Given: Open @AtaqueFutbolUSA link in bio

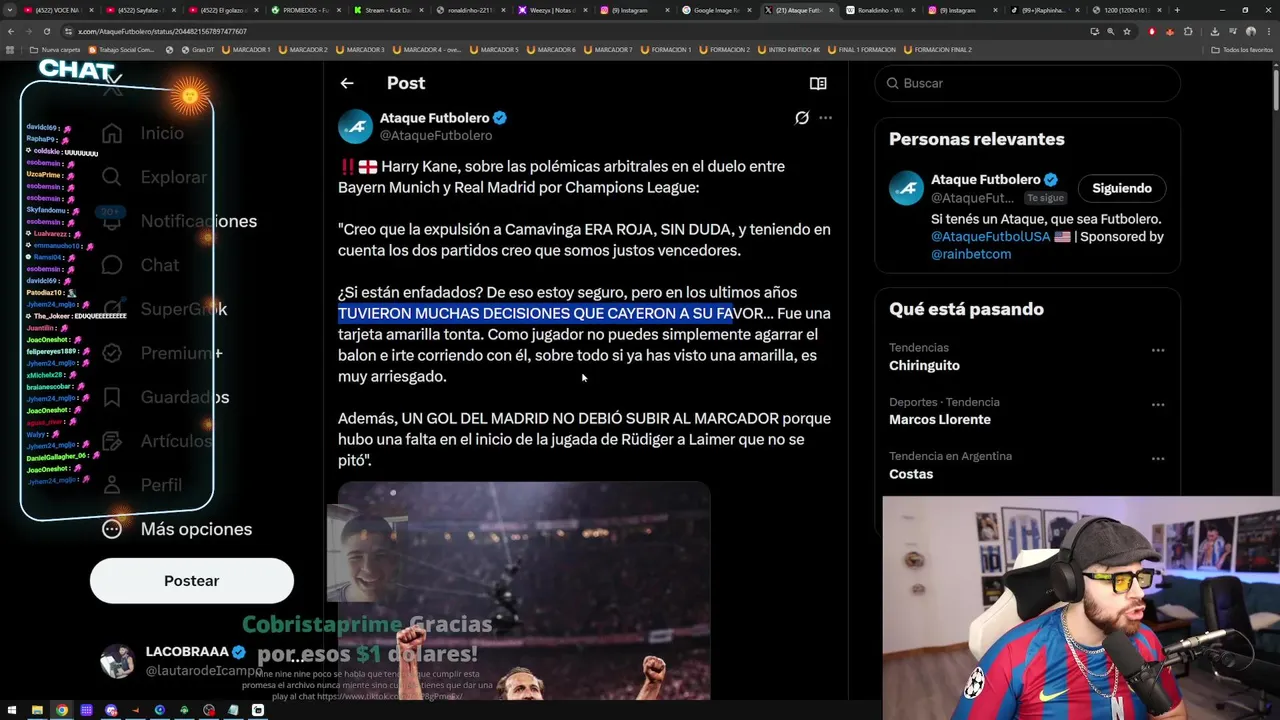Looking at the screenshot, I should click(x=989, y=236).
